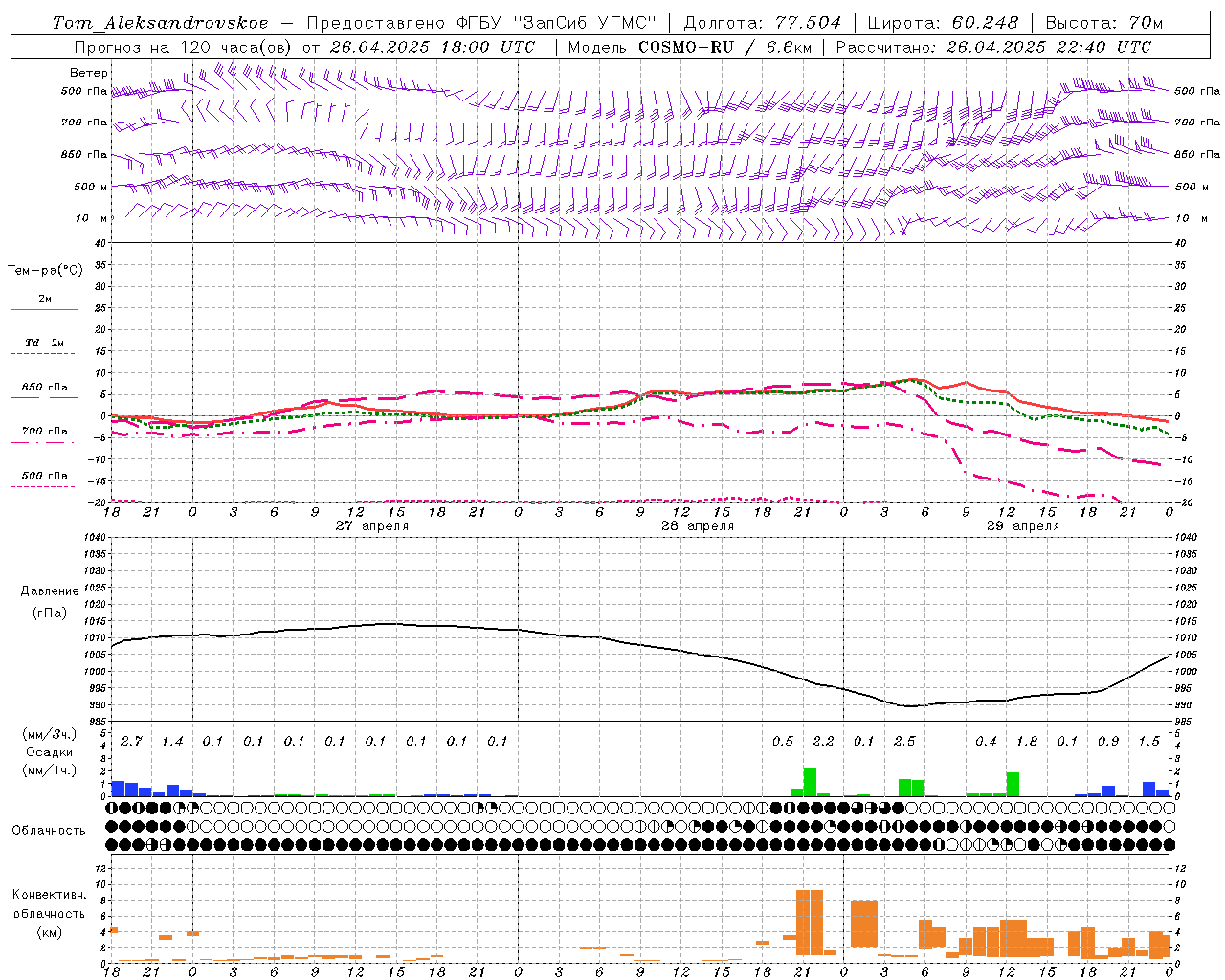Click the 2.7 precipitation total

(131, 742)
